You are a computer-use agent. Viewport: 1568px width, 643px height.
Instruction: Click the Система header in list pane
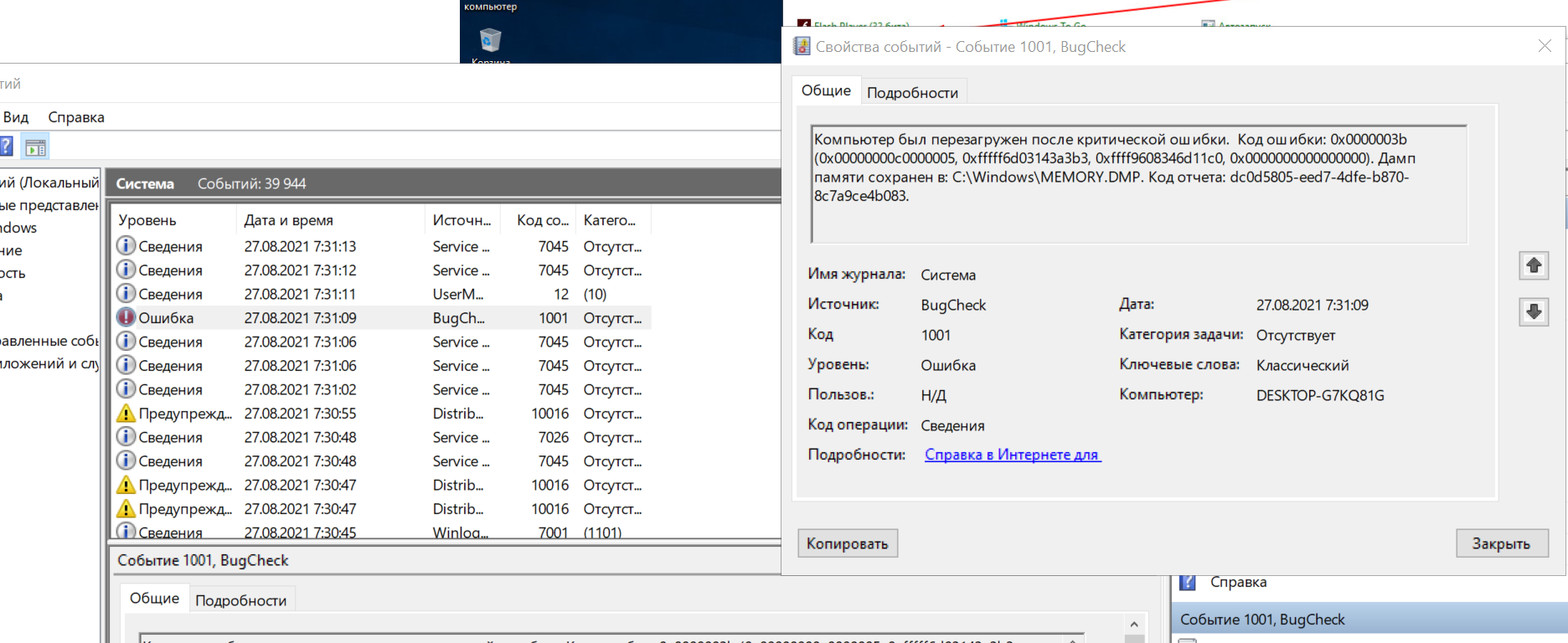tap(145, 183)
